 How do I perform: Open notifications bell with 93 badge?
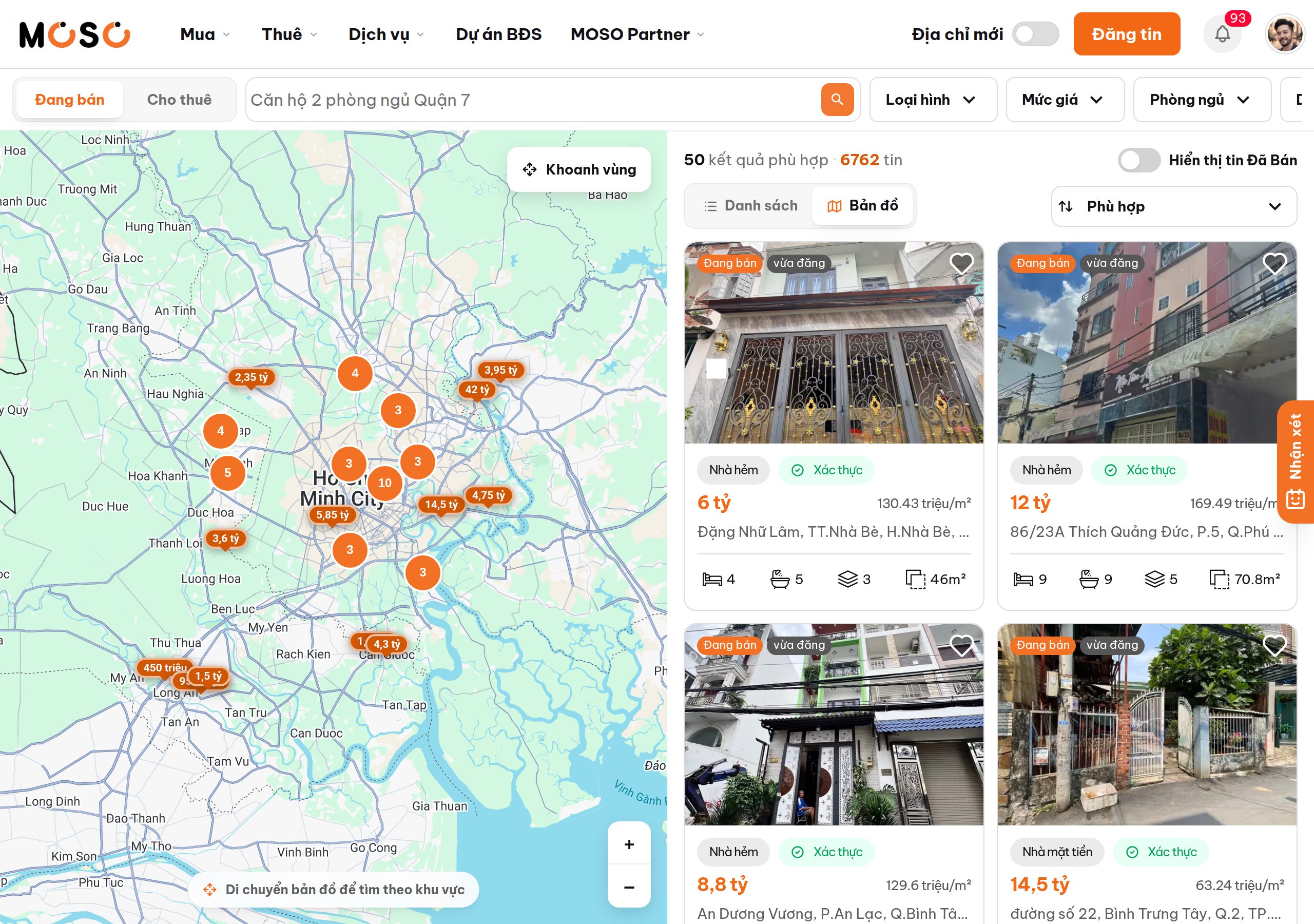pyautogui.click(x=1222, y=34)
